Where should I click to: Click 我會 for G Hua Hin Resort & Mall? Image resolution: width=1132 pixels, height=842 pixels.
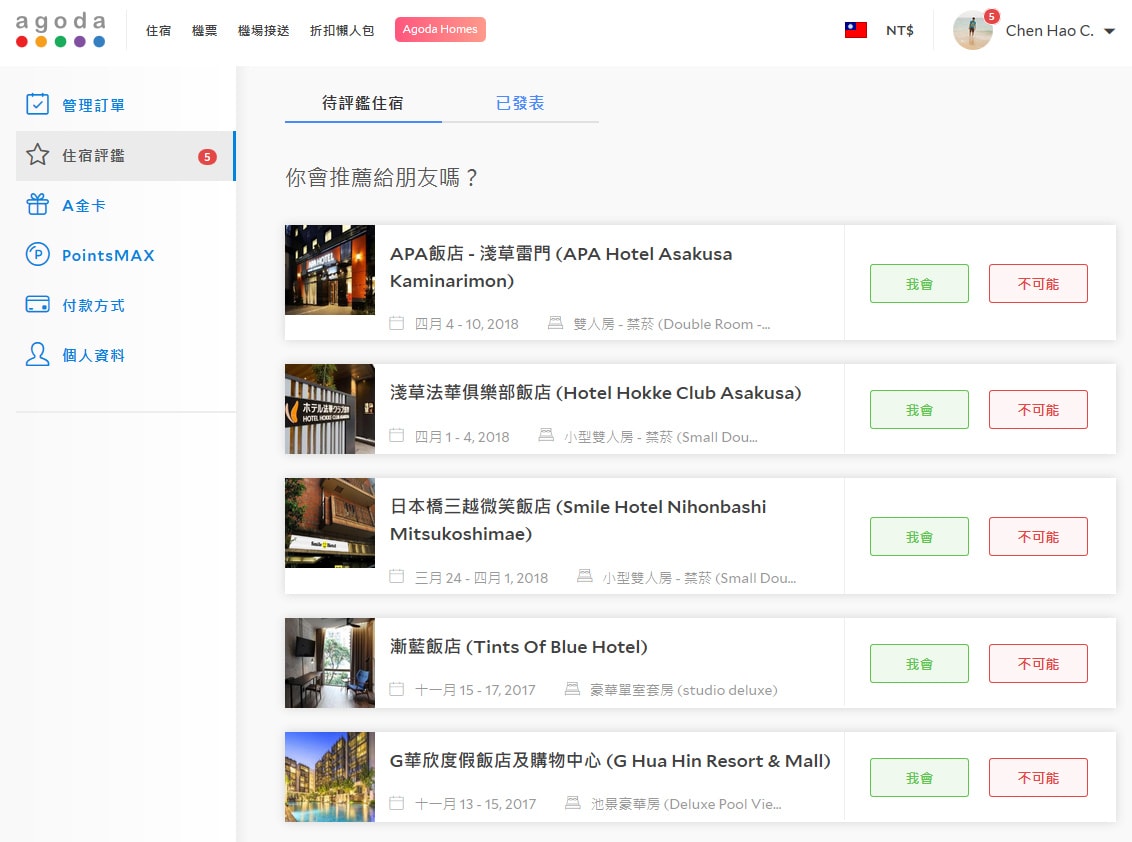click(x=919, y=778)
